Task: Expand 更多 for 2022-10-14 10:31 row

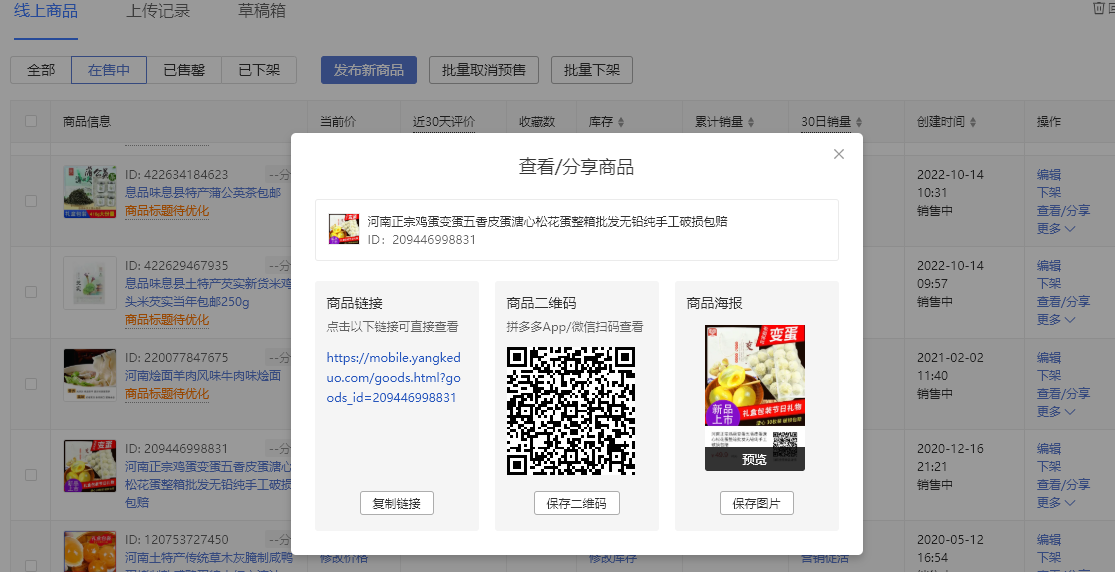Action: coord(1056,228)
